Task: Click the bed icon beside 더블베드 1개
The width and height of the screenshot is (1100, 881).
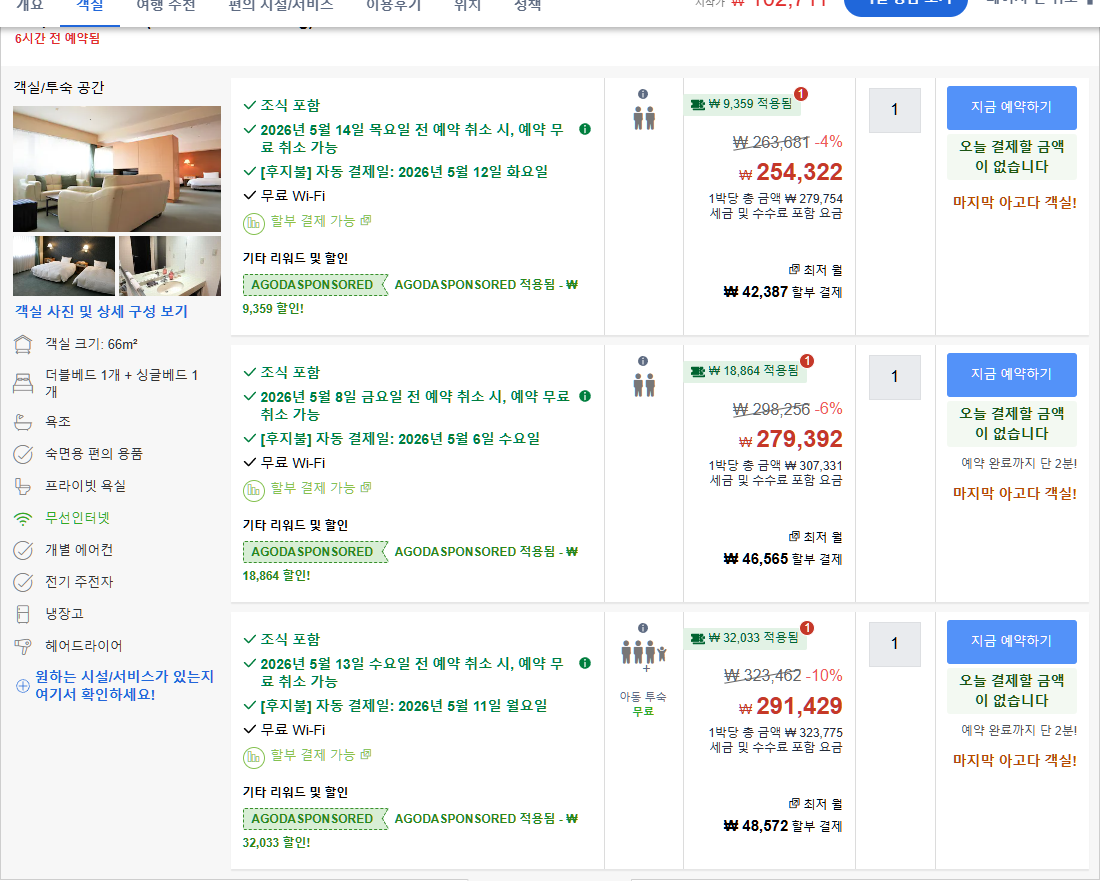Action: click(x=23, y=383)
